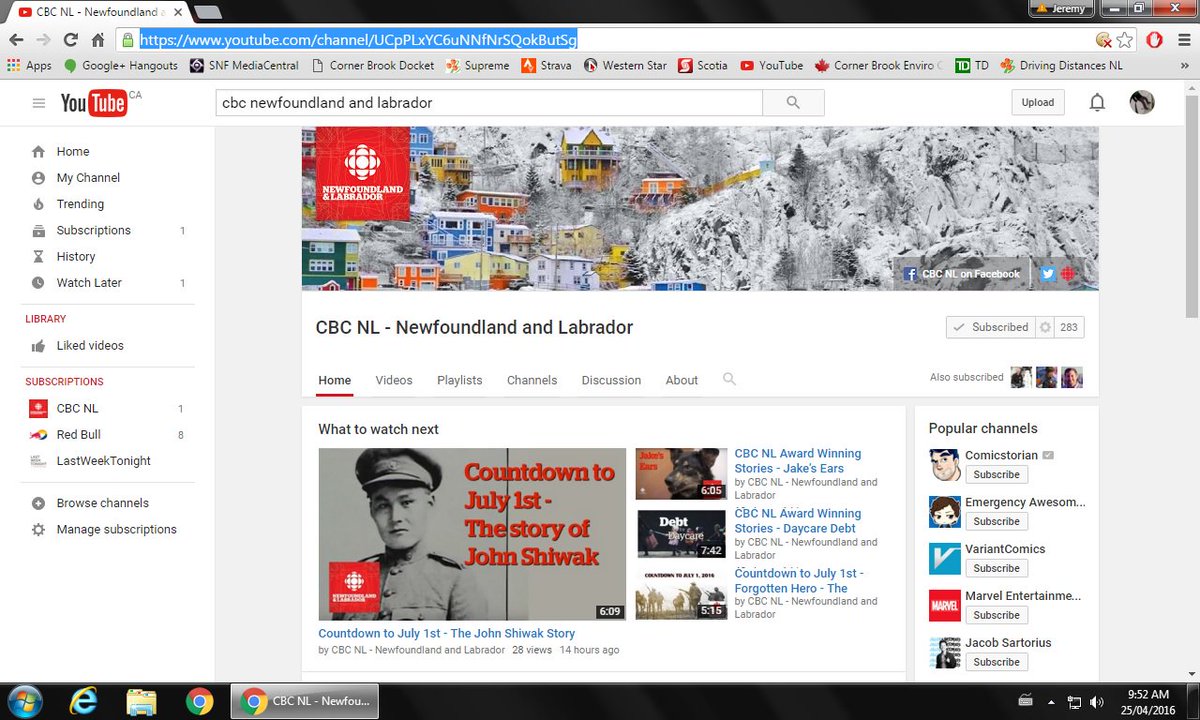
Task: Switch to the Videos tab
Action: [x=394, y=380]
